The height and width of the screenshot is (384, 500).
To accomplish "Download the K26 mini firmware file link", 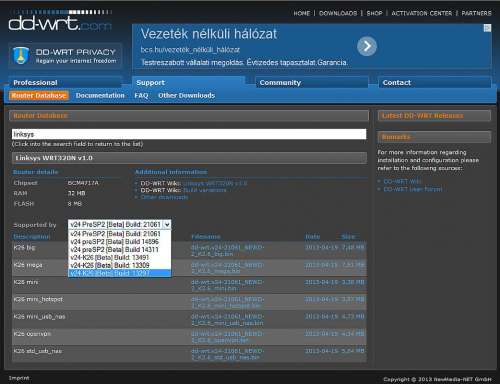I will point(227,285).
